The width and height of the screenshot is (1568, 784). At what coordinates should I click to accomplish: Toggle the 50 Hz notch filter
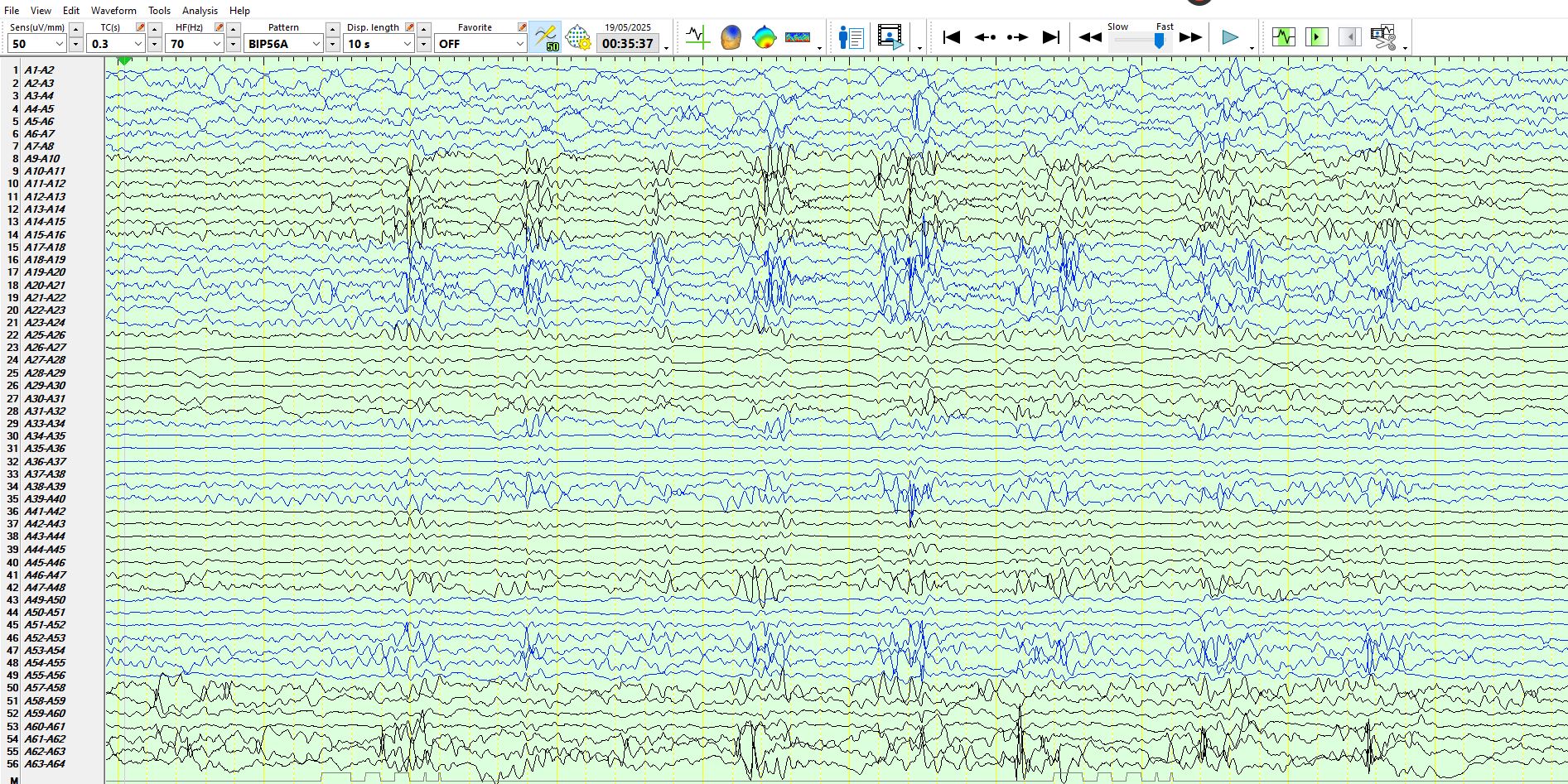(545, 37)
